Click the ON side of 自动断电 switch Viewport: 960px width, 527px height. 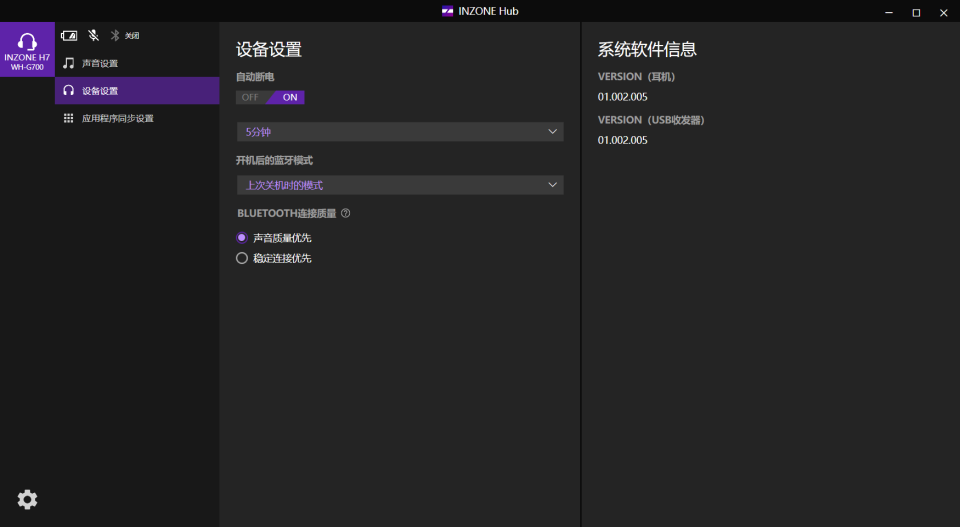point(290,97)
